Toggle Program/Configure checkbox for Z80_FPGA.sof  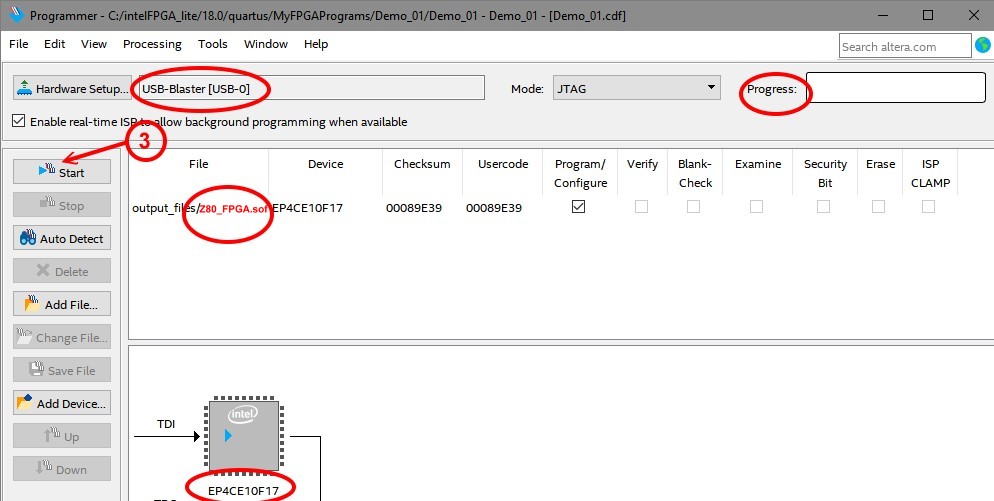pos(578,207)
